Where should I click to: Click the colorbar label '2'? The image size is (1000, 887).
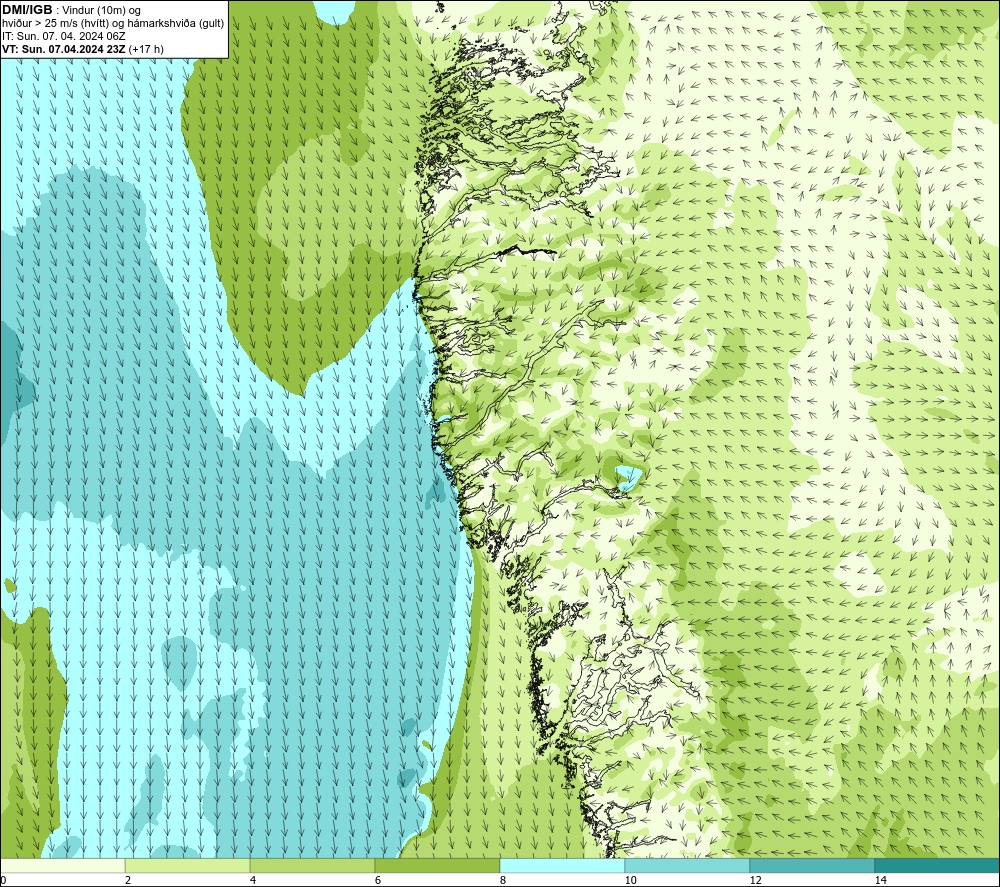click(x=128, y=880)
